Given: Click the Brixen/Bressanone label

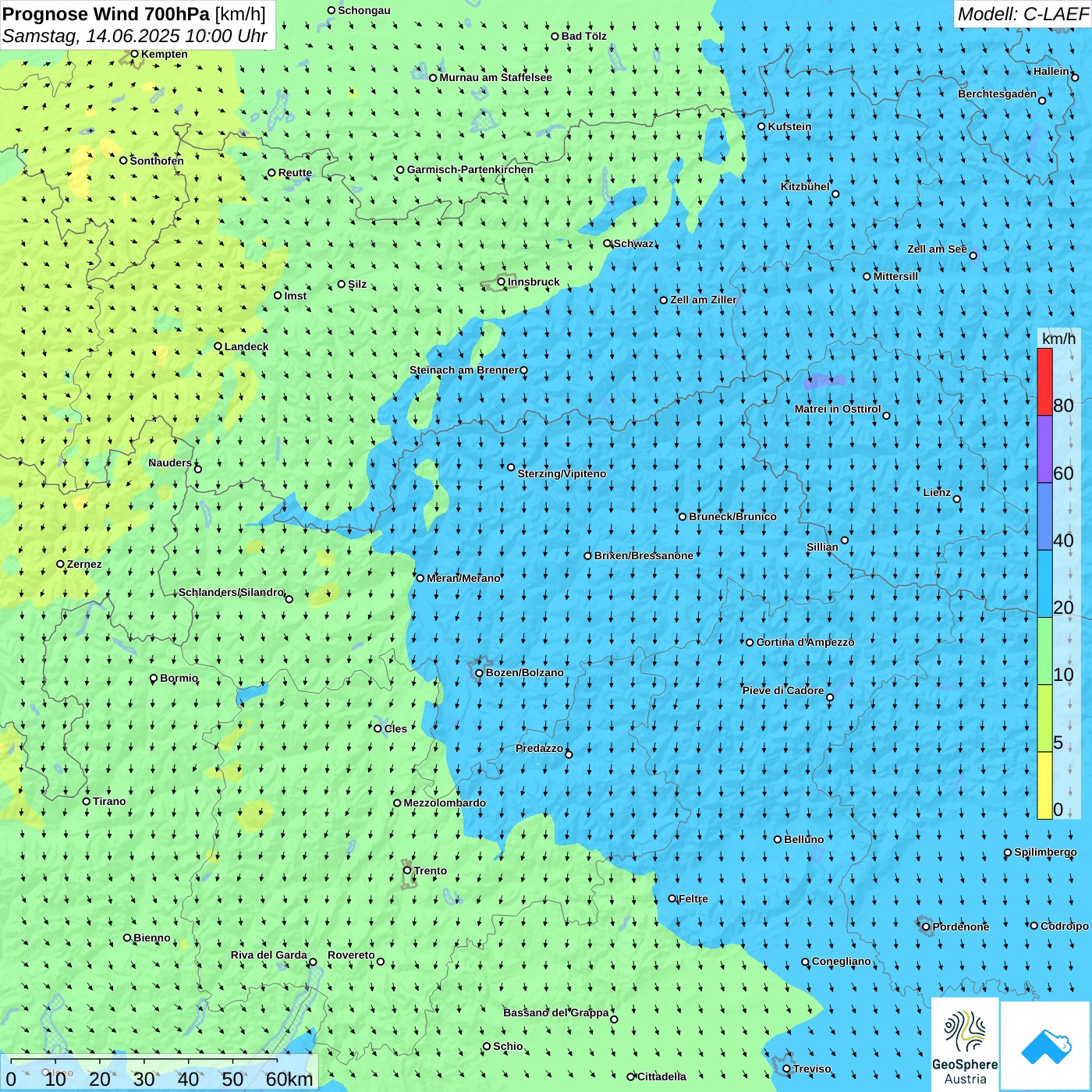Looking at the screenshot, I should click(643, 555).
